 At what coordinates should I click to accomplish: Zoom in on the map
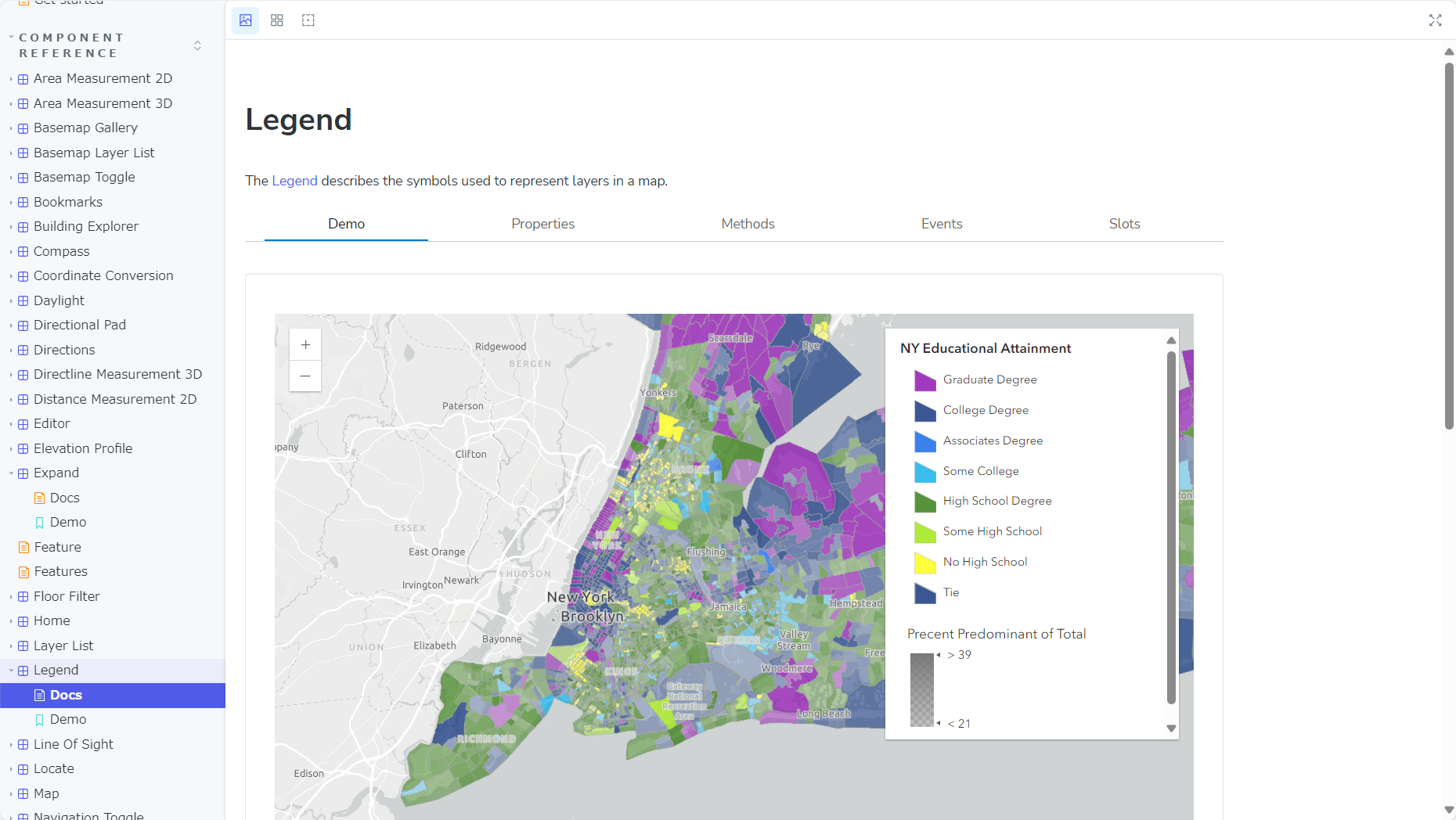coord(305,344)
